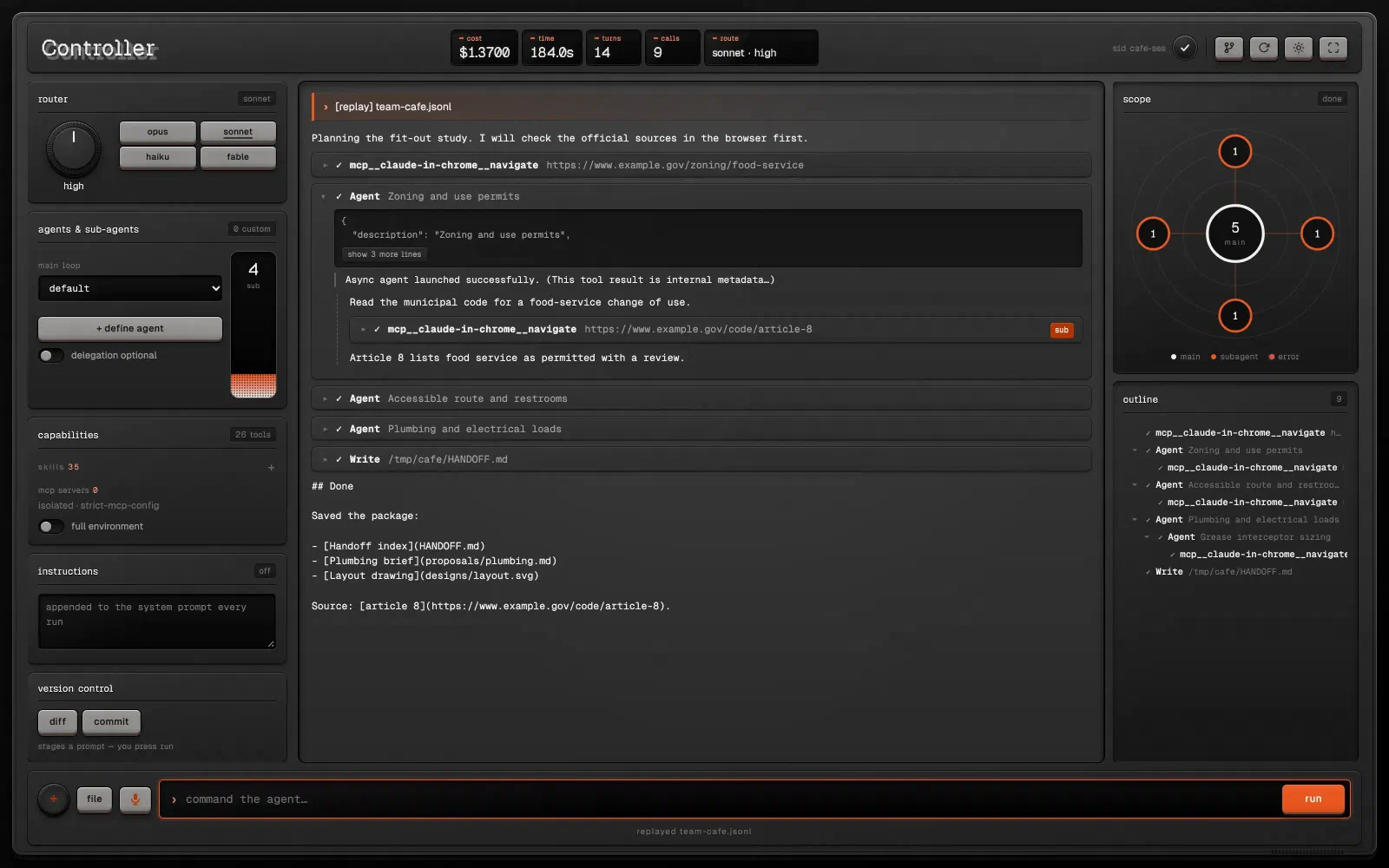Click the route sonnet high stat
Screen dimensions: 1389x868
pyautogui.click(x=760, y=48)
